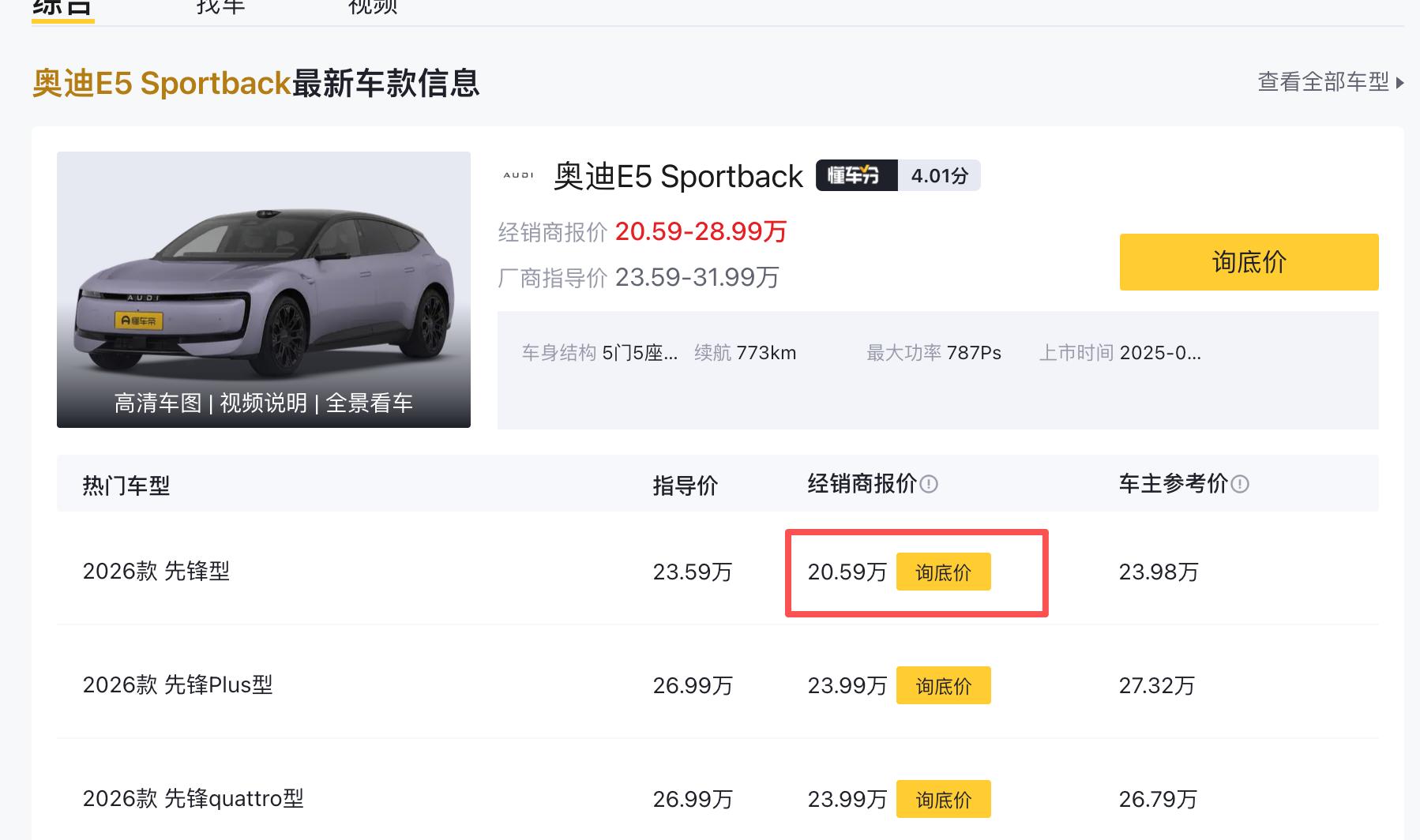Open the 找车 tab
Screen dimensions: 1420x840
click(x=220, y=7)
